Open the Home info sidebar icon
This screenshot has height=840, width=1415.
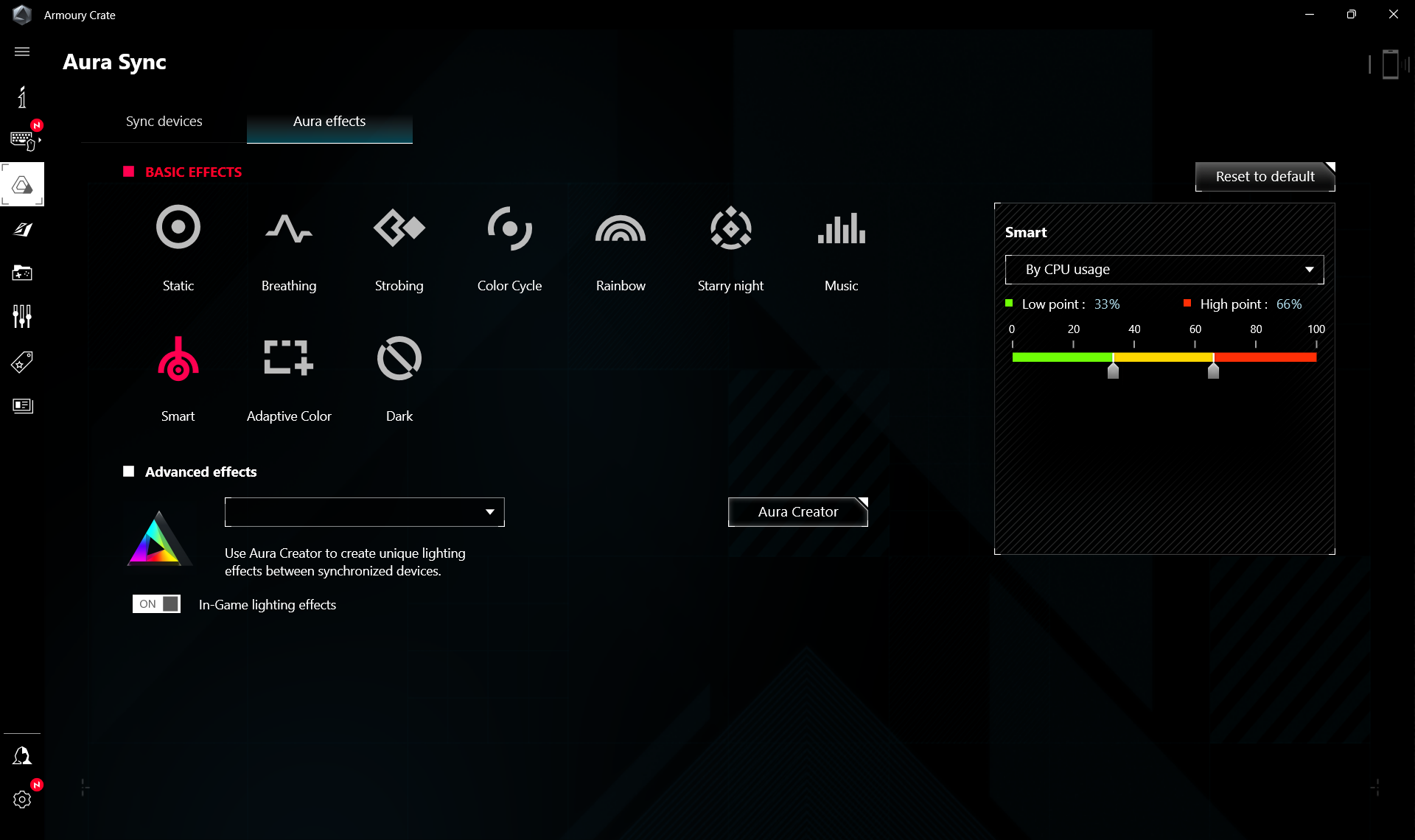pyautogui.click(x=22, y=97)
